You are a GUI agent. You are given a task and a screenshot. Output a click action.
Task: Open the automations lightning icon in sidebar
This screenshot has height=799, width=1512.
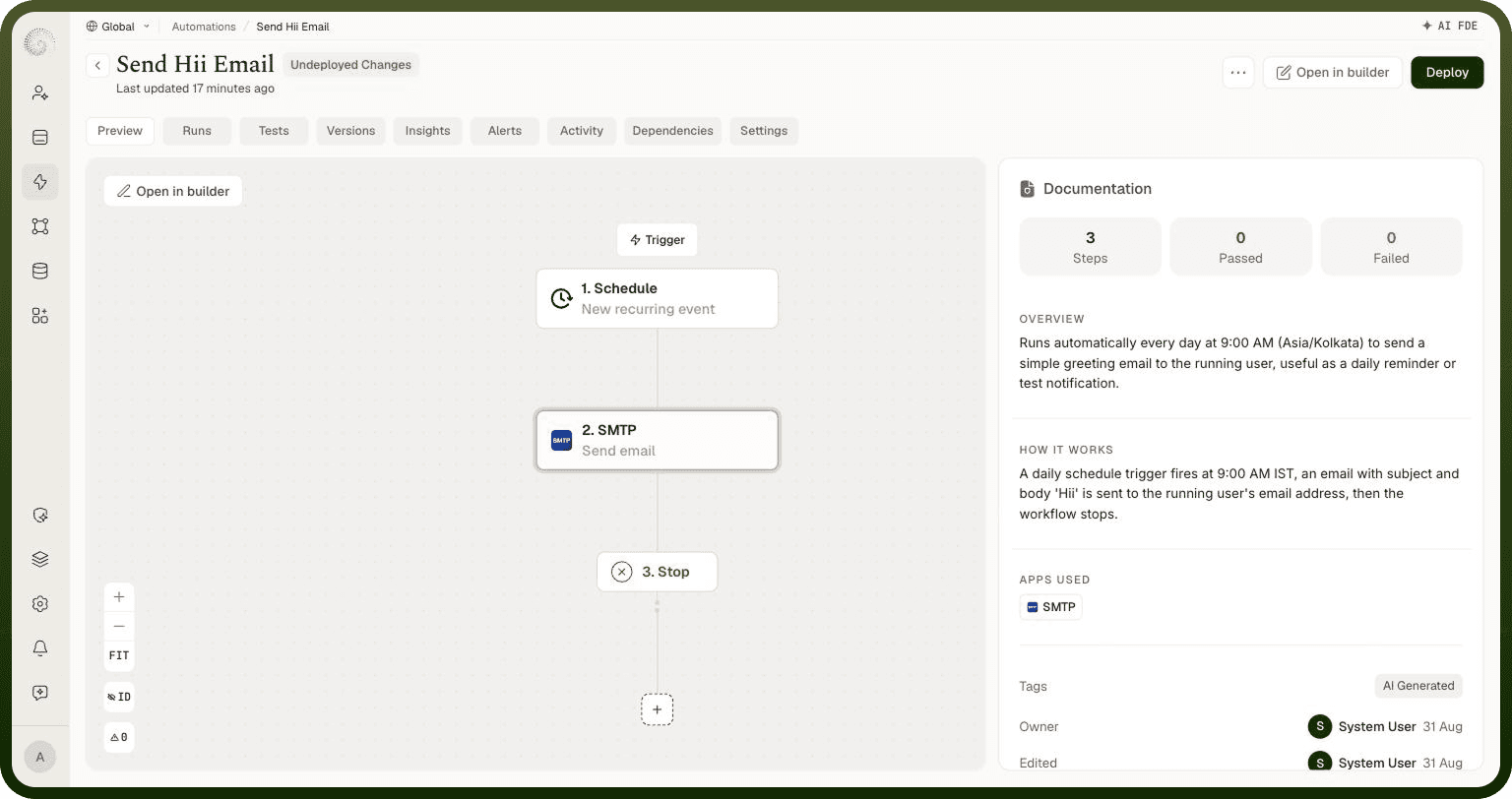[40, 182]
